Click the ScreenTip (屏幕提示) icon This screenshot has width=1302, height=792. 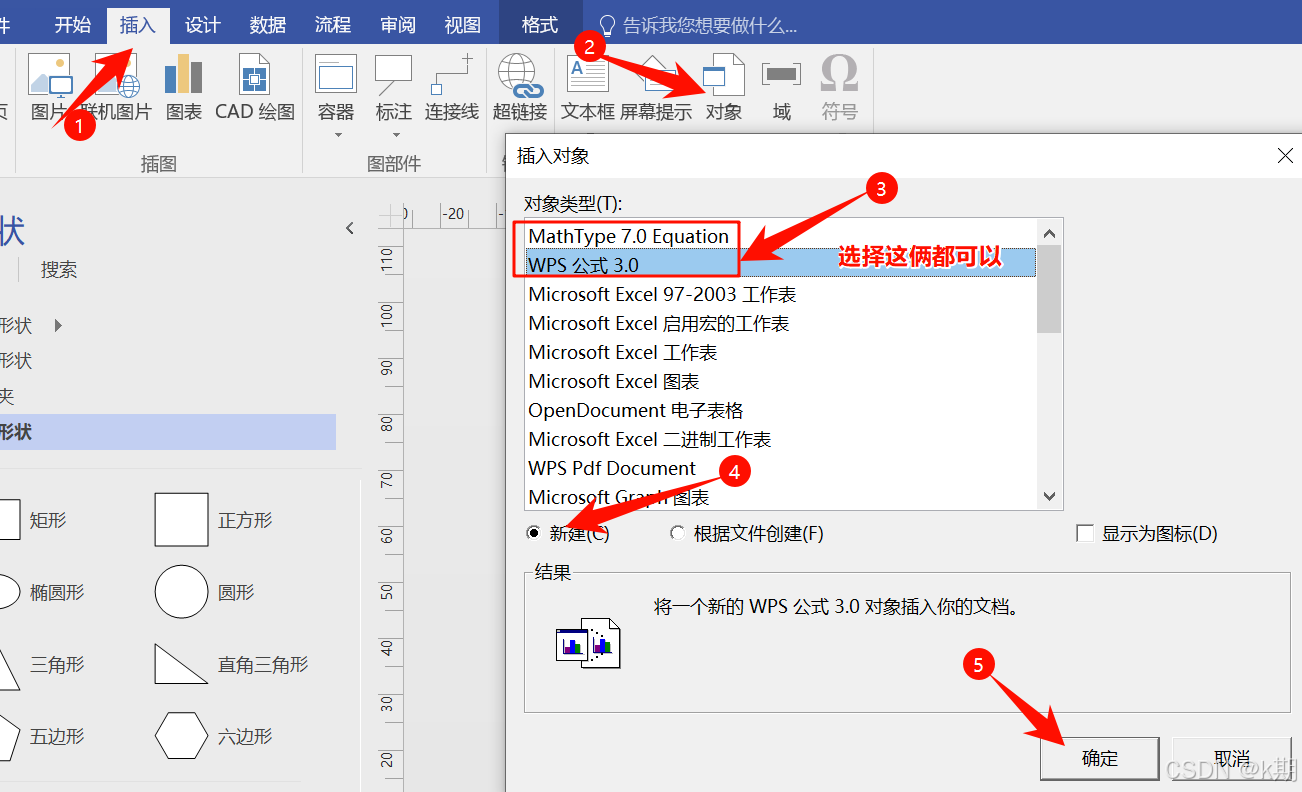pos(655,75)
